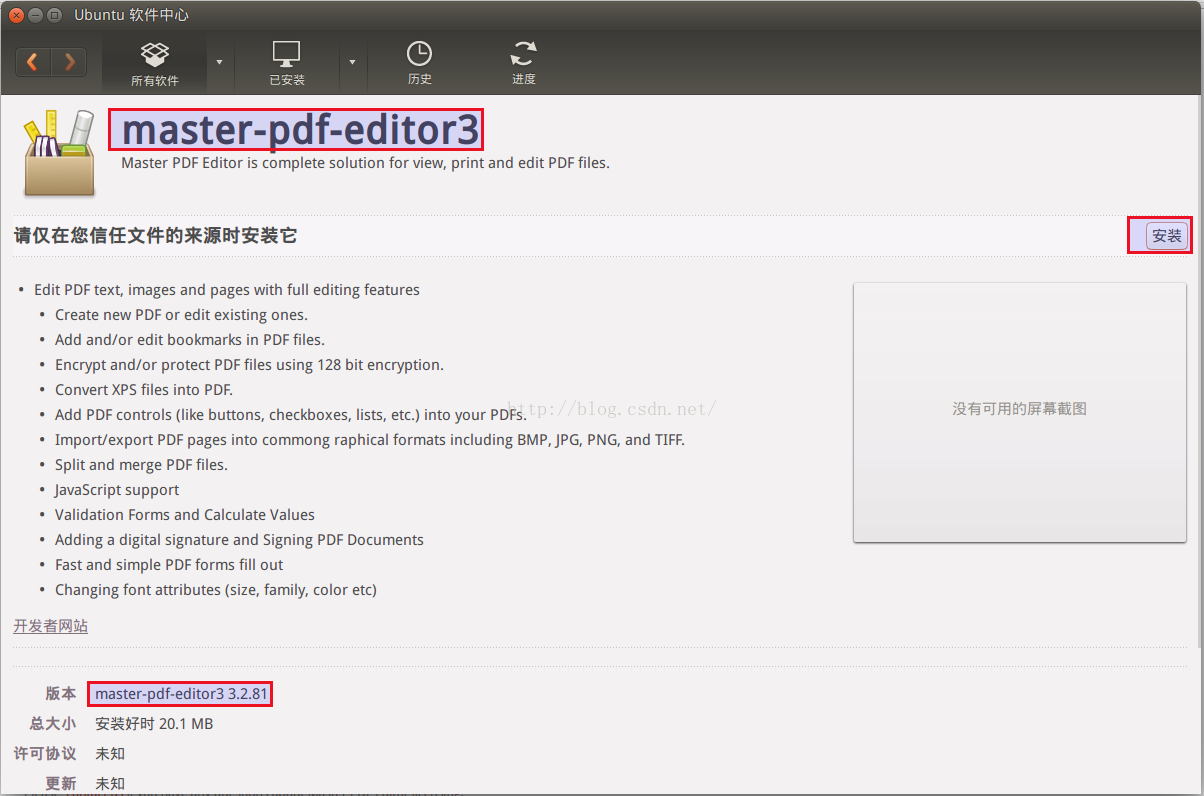
Task: Click the Master PDF Editor summary line
Action: click(365, 162)
